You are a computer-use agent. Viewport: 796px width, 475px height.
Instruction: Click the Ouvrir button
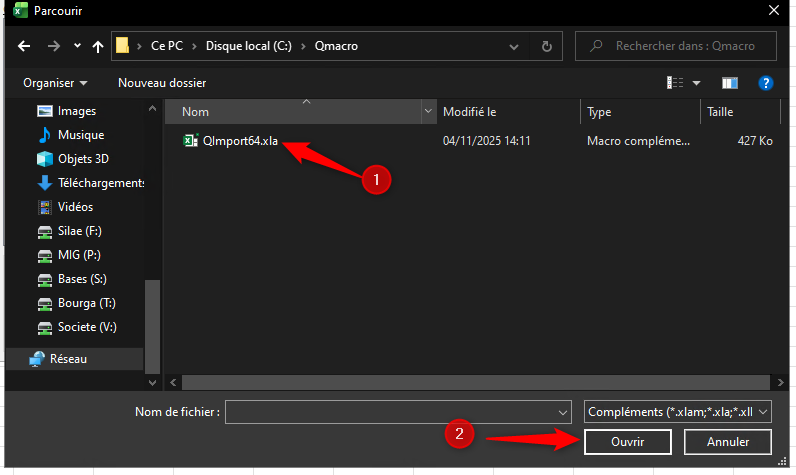(627, 441)
